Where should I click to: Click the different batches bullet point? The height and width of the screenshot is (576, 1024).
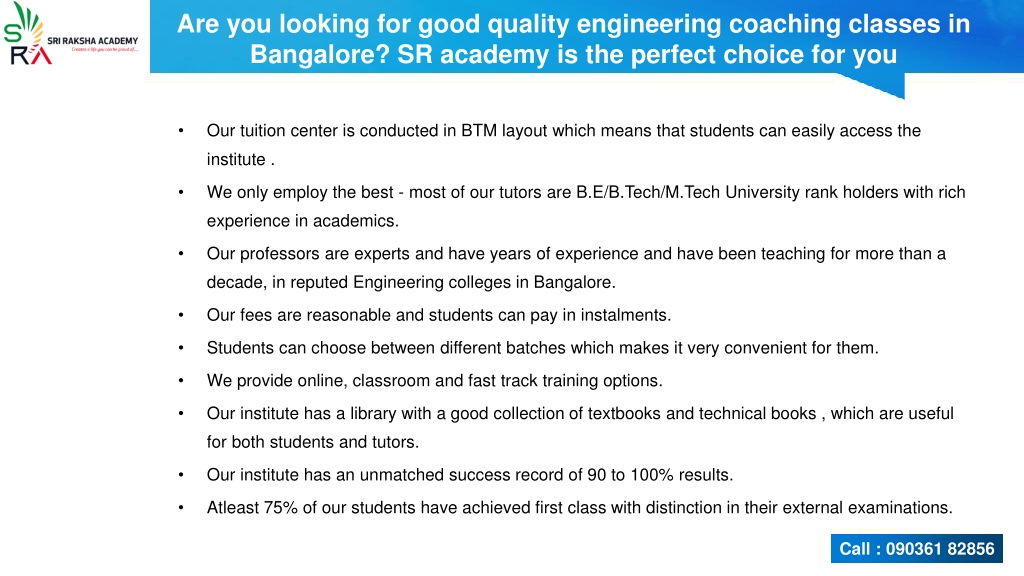point(543,347)
